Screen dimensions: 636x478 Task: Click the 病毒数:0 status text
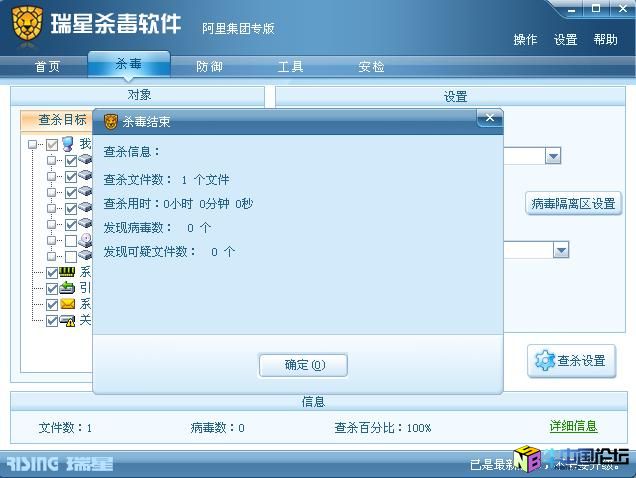tap(217, 428)
